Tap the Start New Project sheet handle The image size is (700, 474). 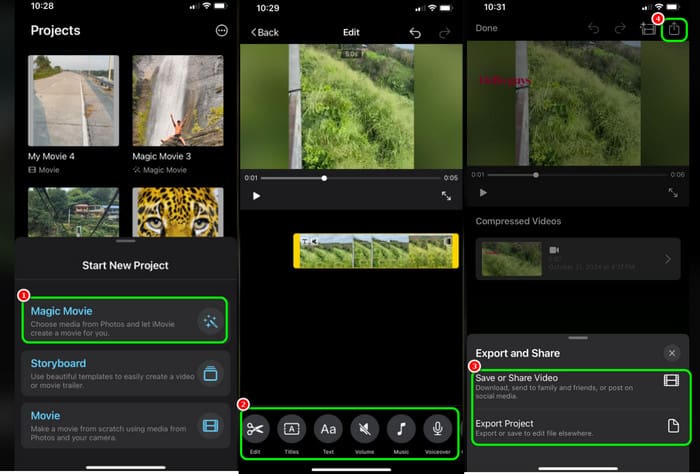pos(125,241)
